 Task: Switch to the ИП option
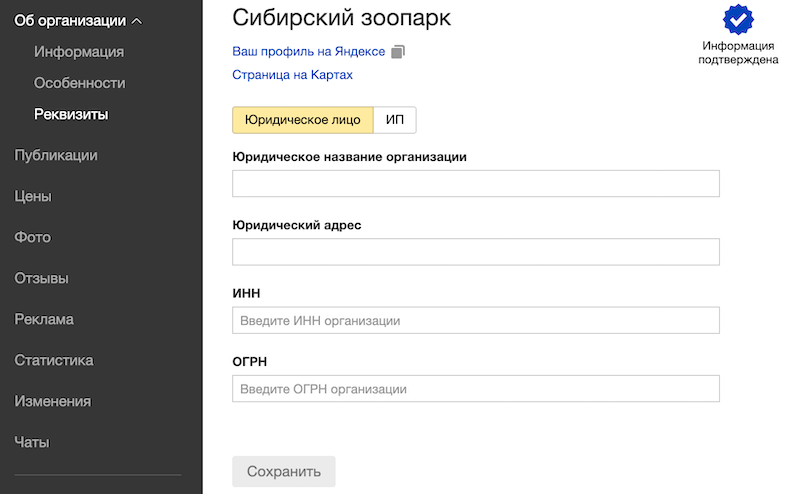pos(395,120)
